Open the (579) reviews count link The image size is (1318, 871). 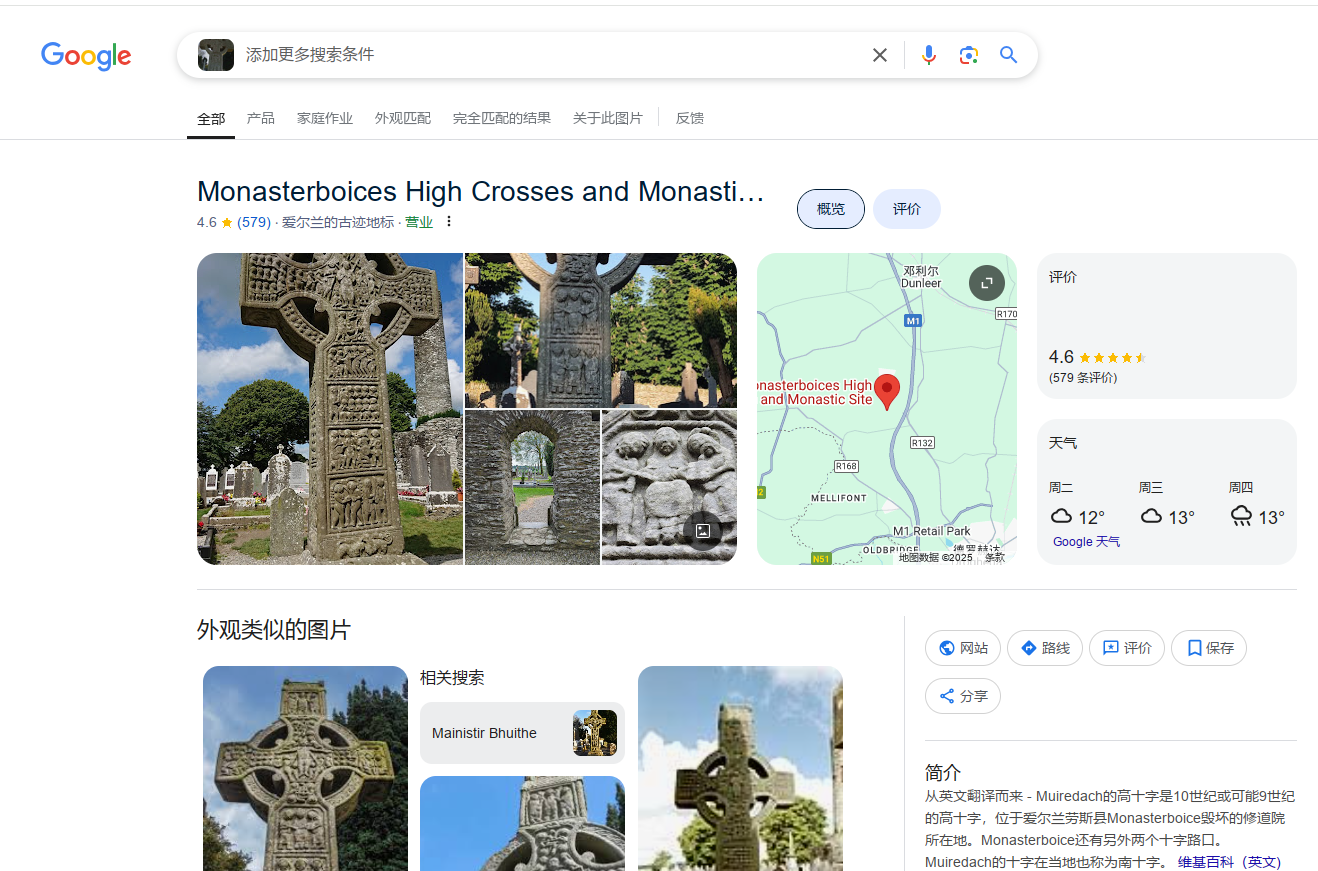click(x=254, y=222)
